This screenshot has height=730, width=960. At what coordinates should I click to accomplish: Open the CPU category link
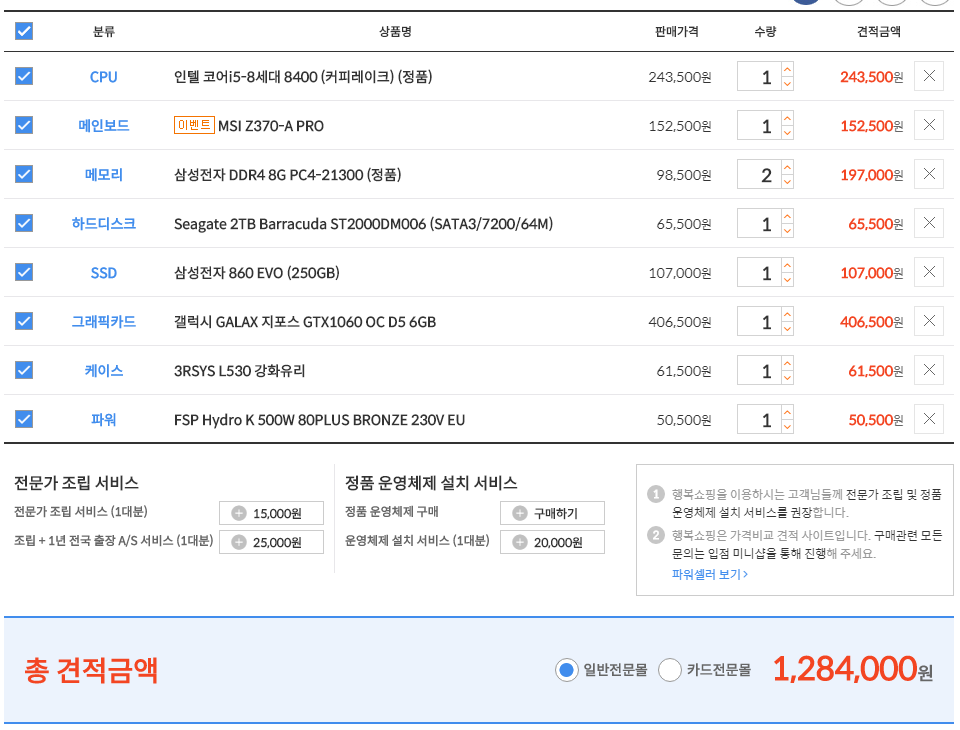(x=103, y=77)
